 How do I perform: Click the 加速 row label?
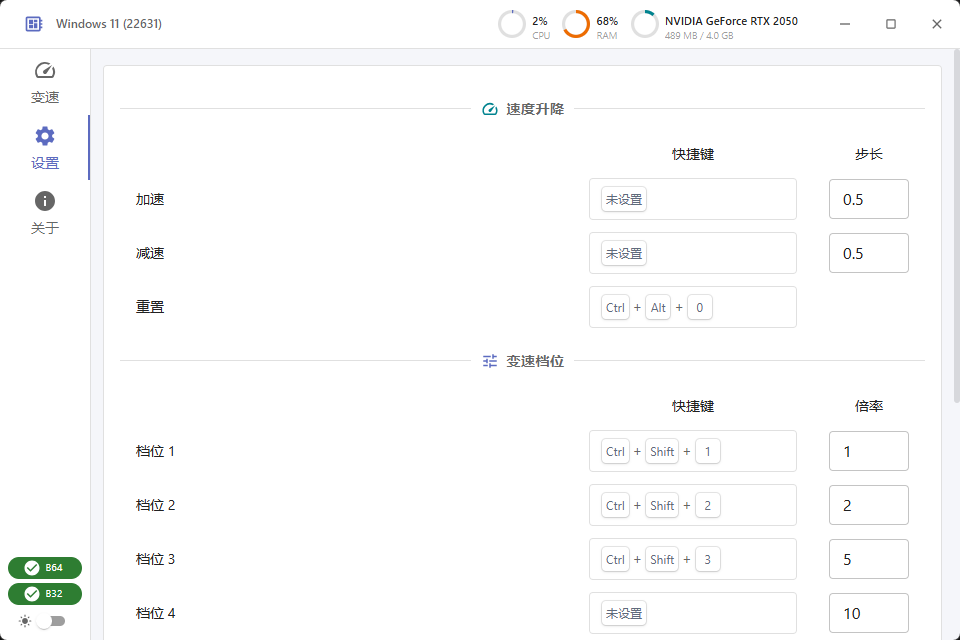pos(150,200)
